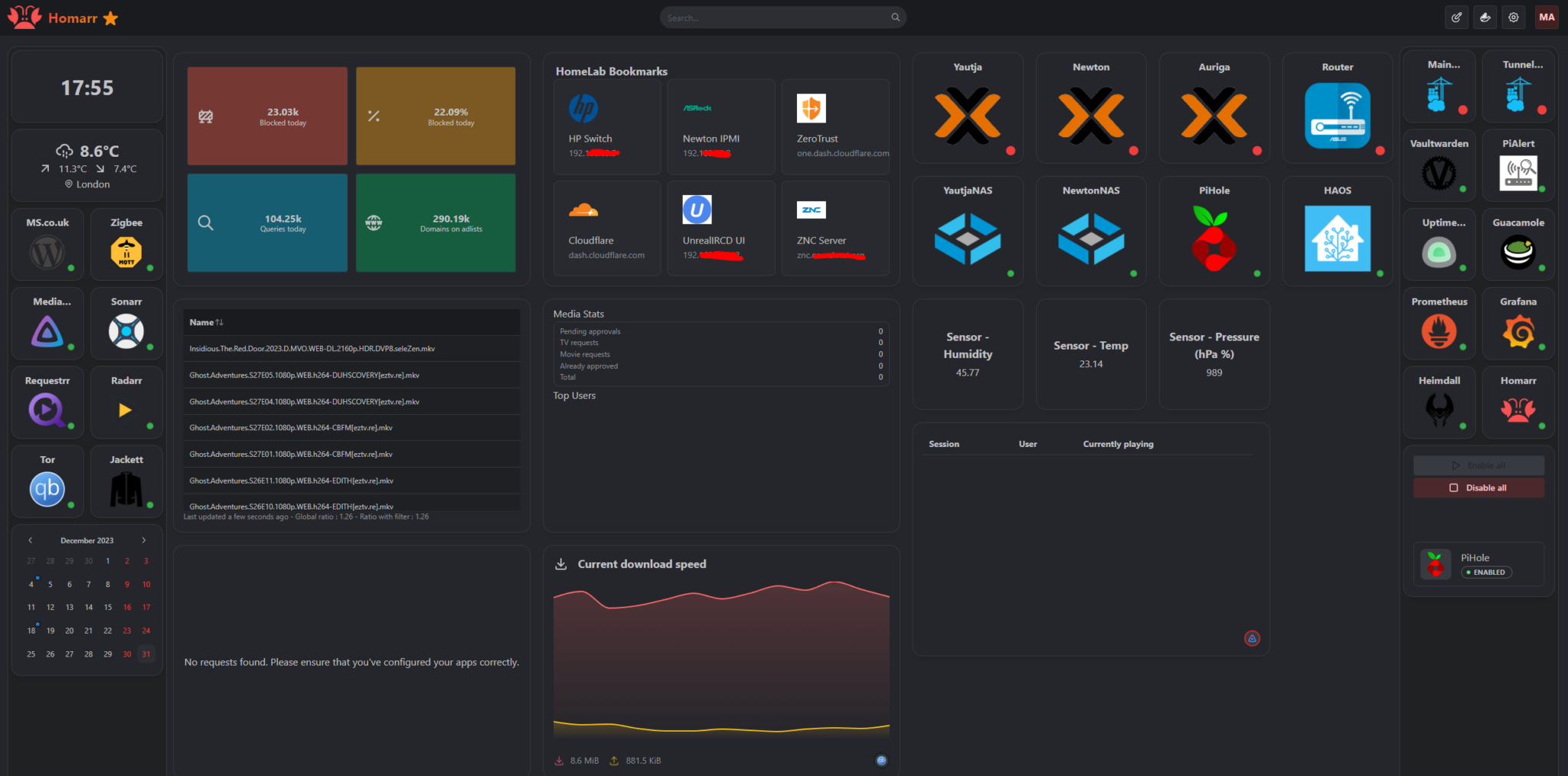Open the Cloudflare bookmark
This screenshot has height=776, width=1568.
point(606,227)
